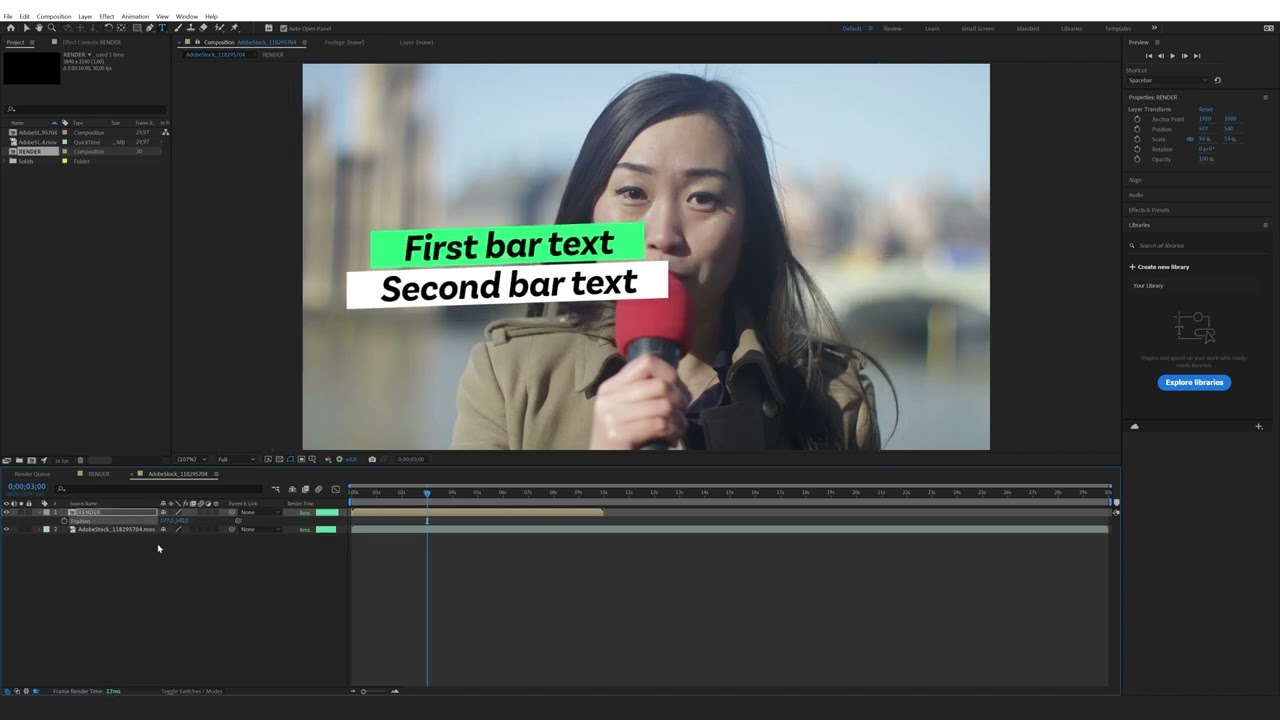Click Create new library

tap(1160, 267)
